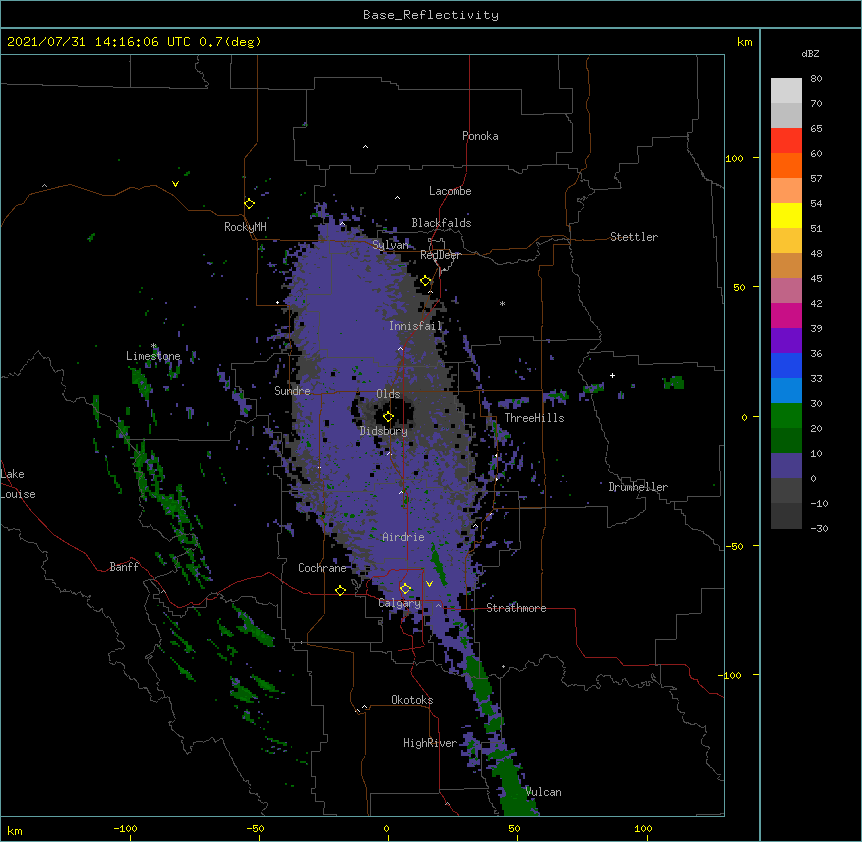Image resolution: width=862 pixels, height=842 pixels.
Task: Click the Innisfail town label
Action: [x=416, y=326]
